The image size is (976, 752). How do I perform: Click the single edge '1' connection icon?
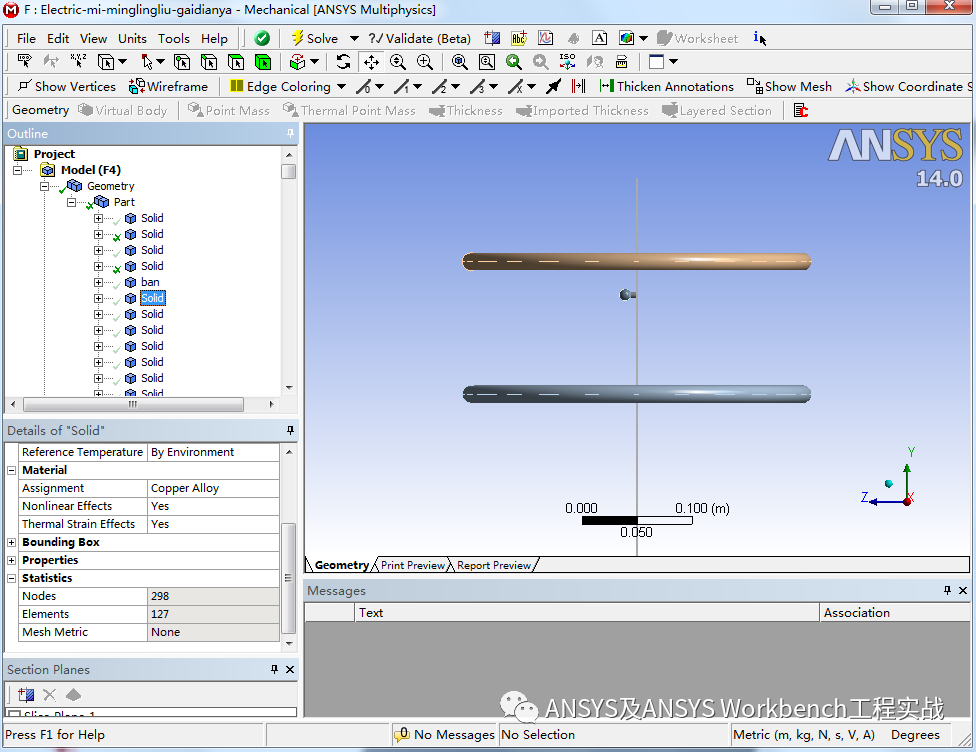[x=402, y=87]
